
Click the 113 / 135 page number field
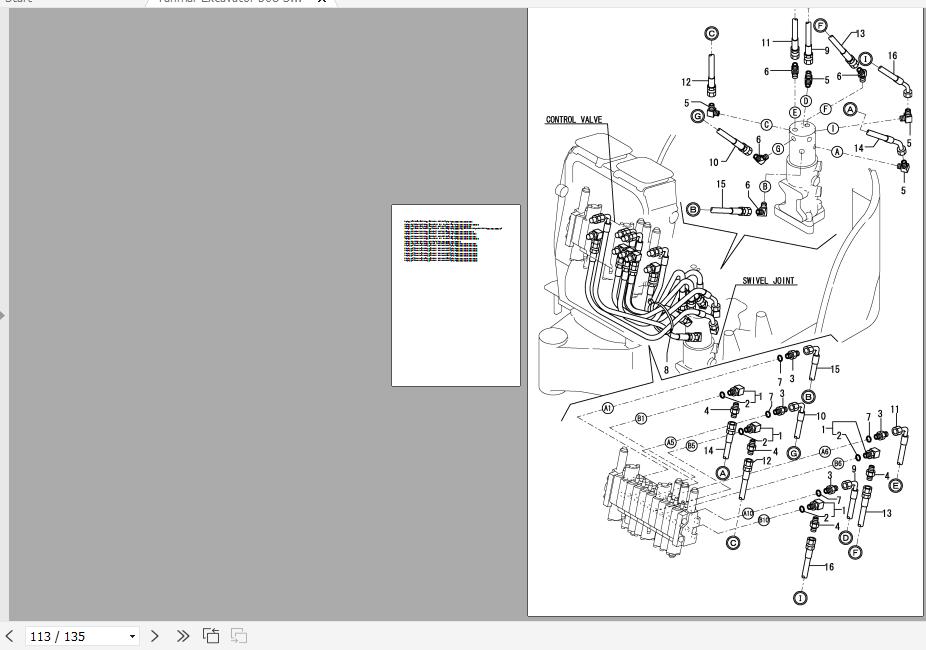[x=75, y=636]
